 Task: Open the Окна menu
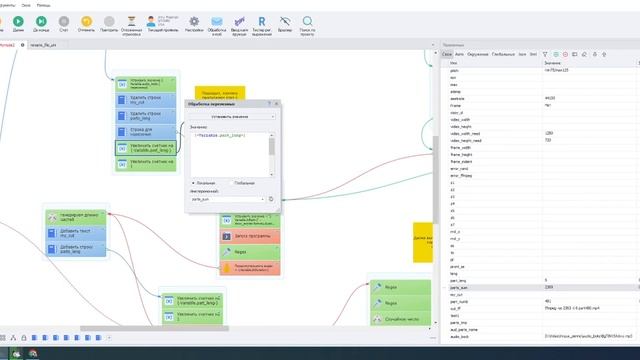pos(26,5)
